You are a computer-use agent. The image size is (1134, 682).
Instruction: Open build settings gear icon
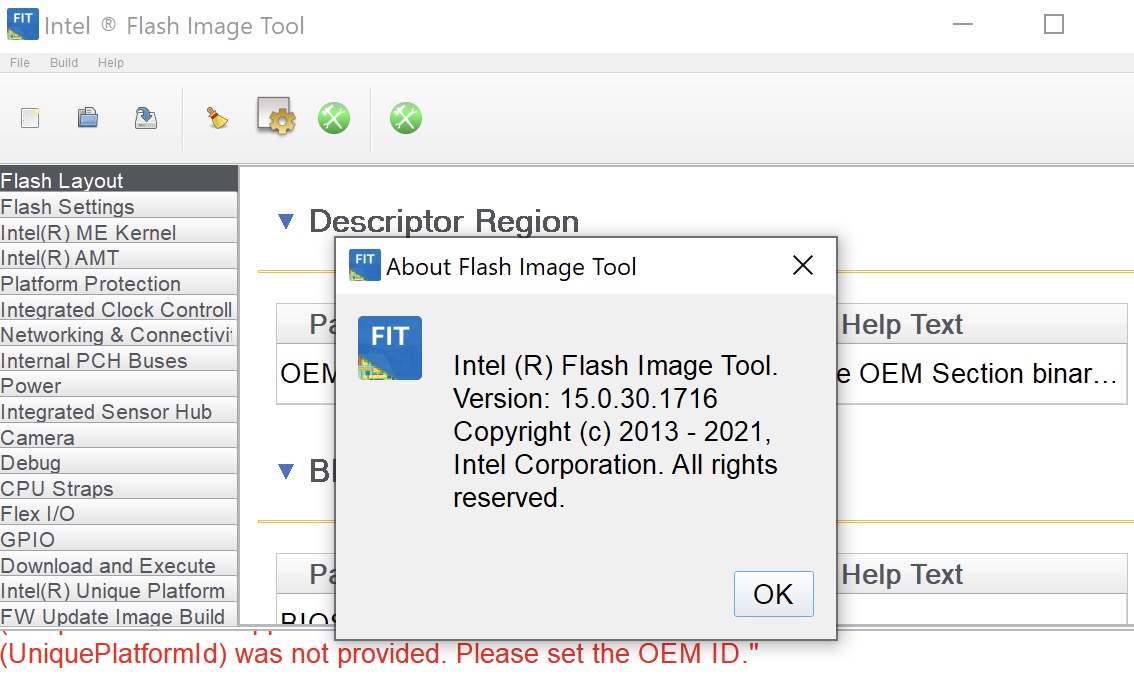point(276,118)
